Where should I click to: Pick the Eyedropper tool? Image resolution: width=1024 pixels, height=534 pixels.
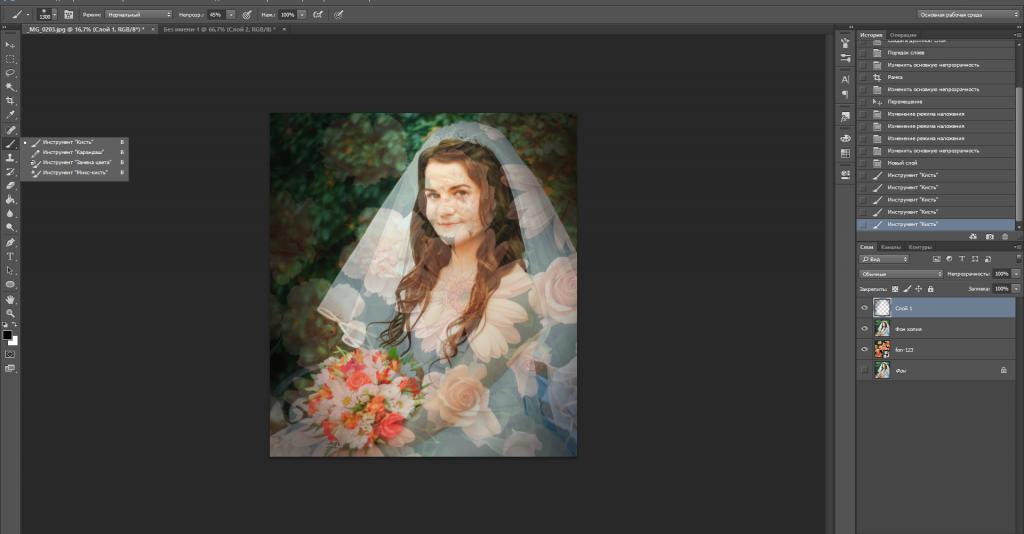point(10,115)
